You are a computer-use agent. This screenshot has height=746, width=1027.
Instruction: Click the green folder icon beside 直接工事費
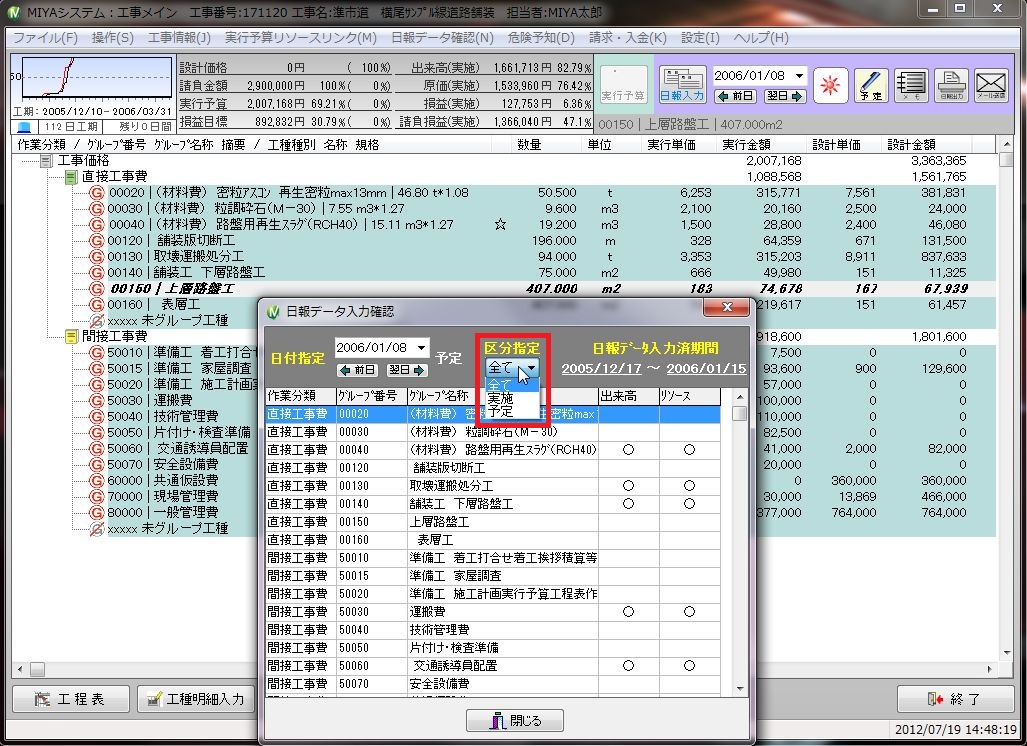click(71, 177)
